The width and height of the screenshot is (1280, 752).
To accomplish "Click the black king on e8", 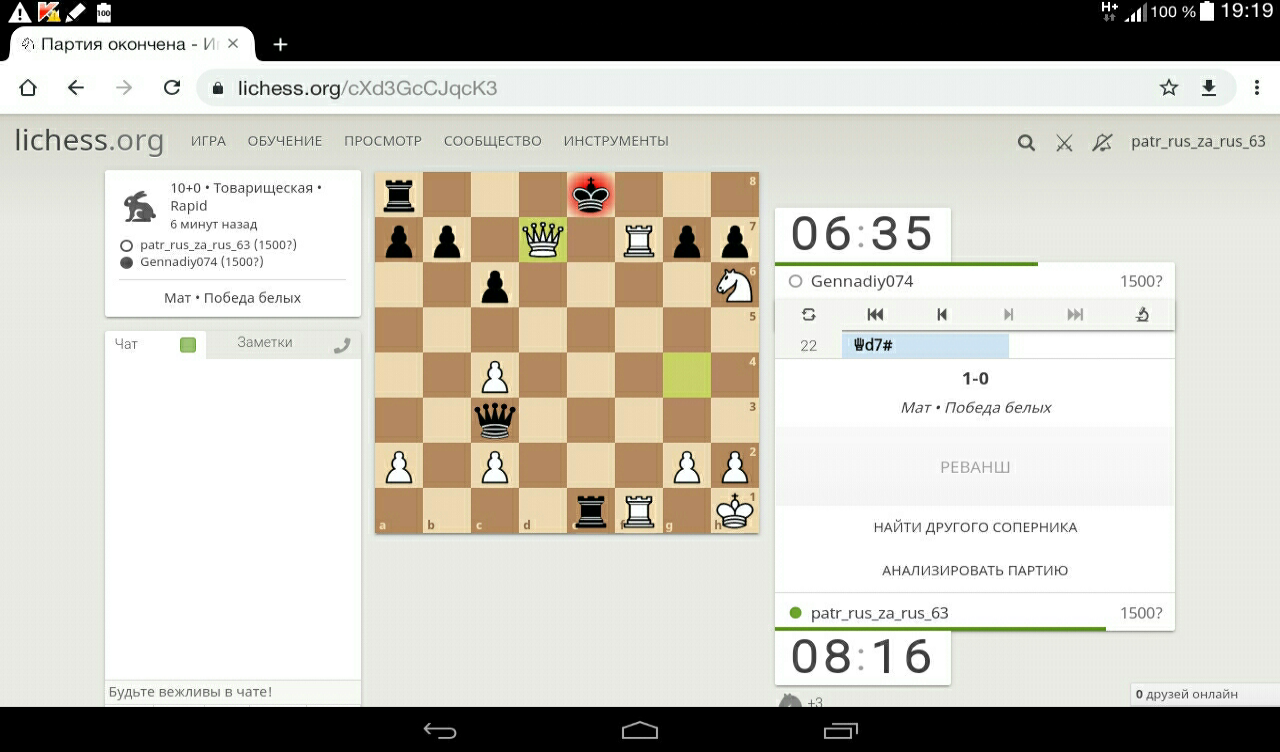I will pos(591,194).
